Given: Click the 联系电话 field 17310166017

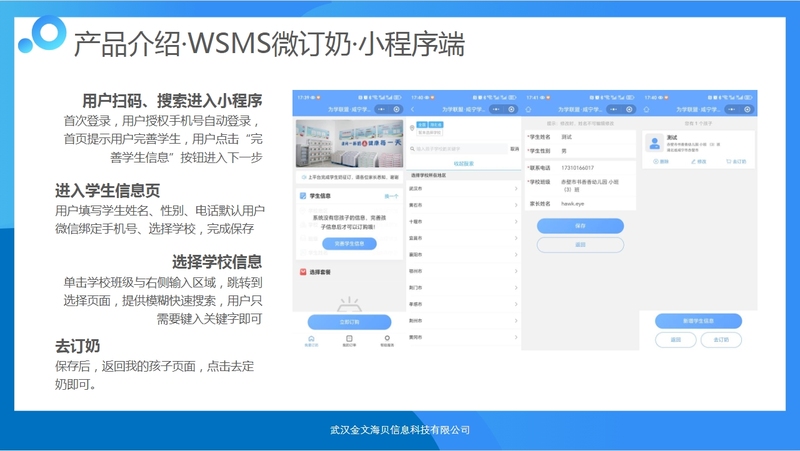Looking at the screenshot, I should coord(580,168).
